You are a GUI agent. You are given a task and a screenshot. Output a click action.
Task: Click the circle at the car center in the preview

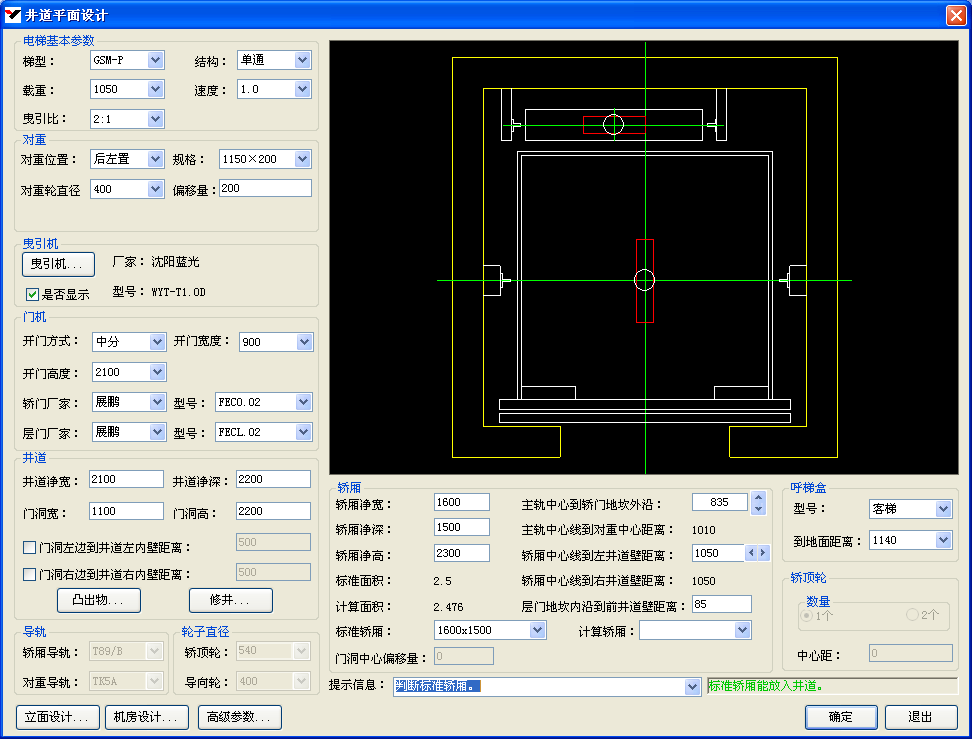645,280
